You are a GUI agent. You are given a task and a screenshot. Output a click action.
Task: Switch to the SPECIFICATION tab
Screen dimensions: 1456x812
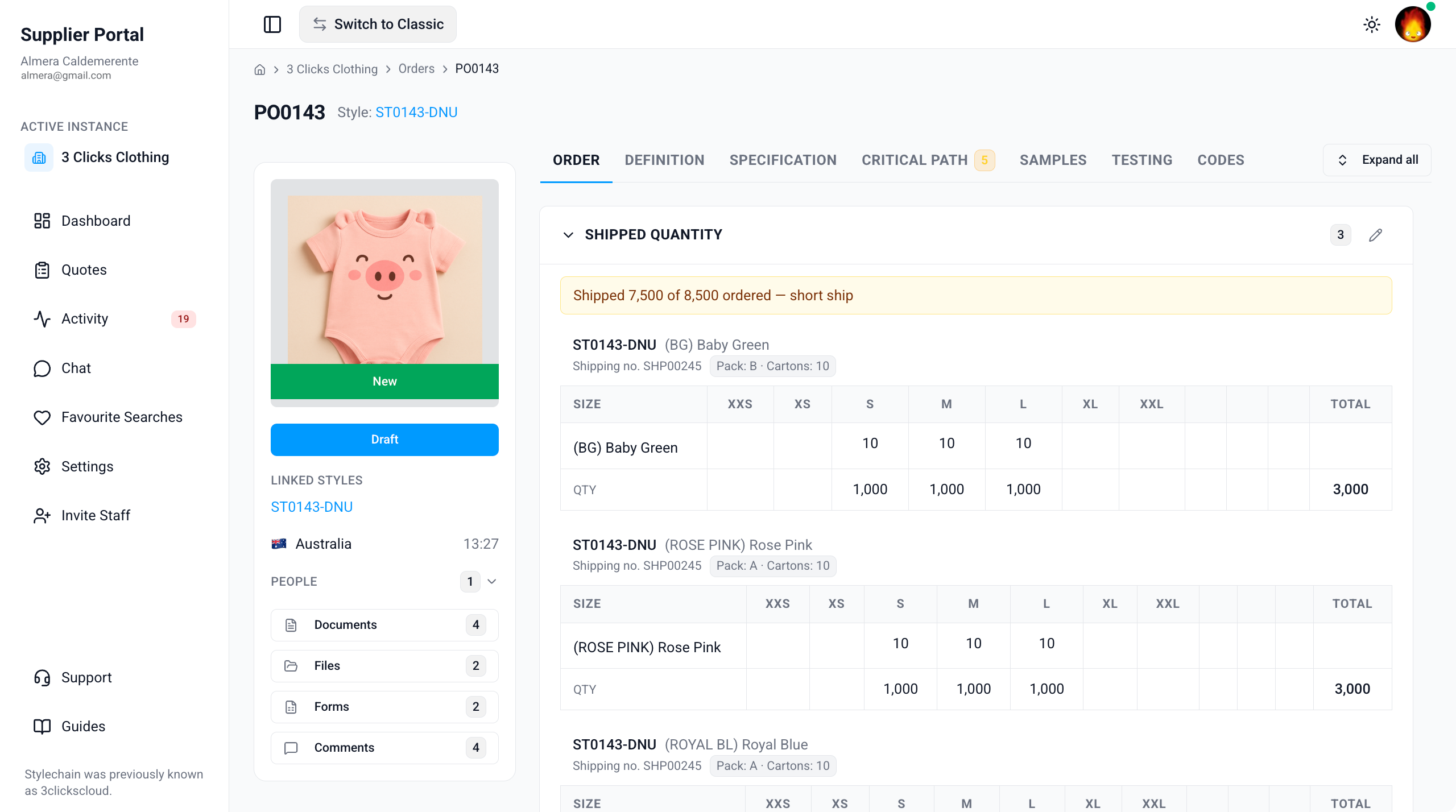tap(783, 160)
